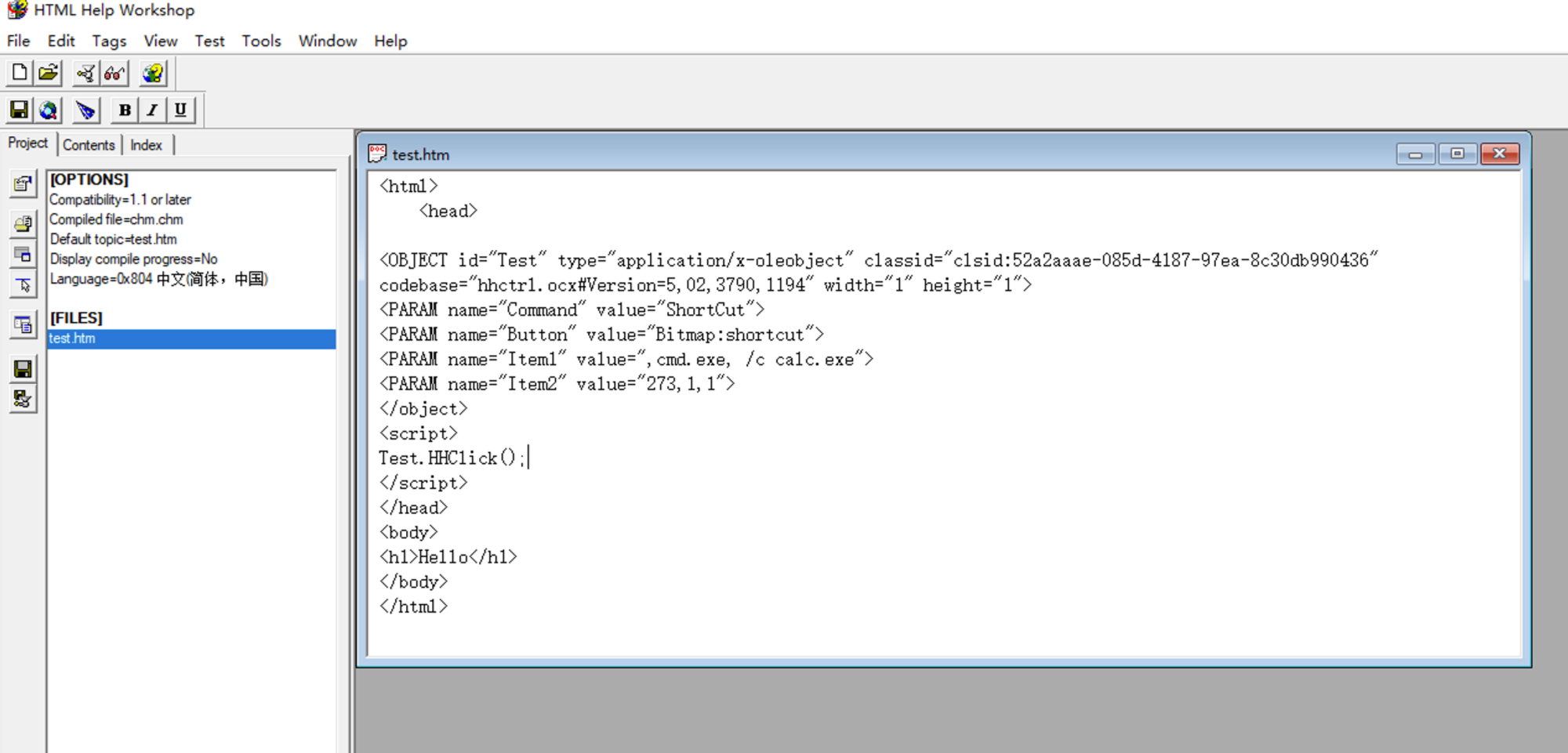The image size is (1568, 753).
Task: Toggle Underline formatting button
Action: click(x=180, y=110)
